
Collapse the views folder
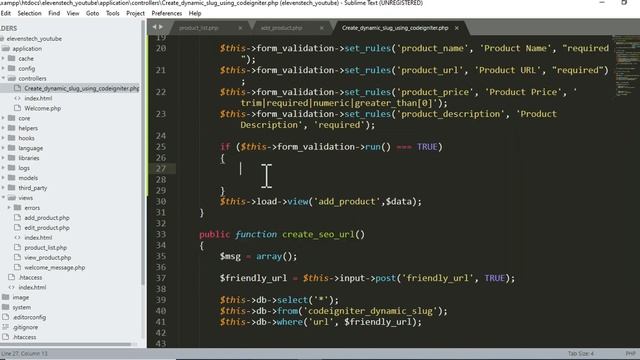(3, 198)
